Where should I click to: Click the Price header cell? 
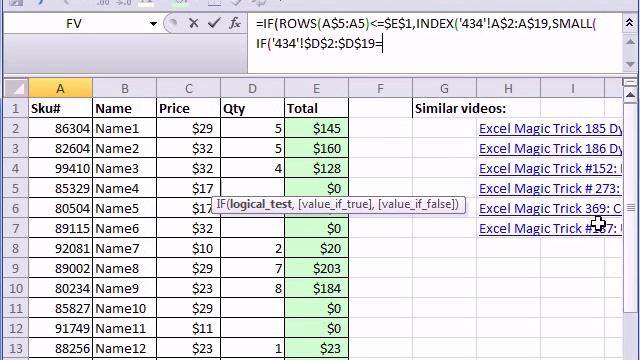(x=189, y=109)
